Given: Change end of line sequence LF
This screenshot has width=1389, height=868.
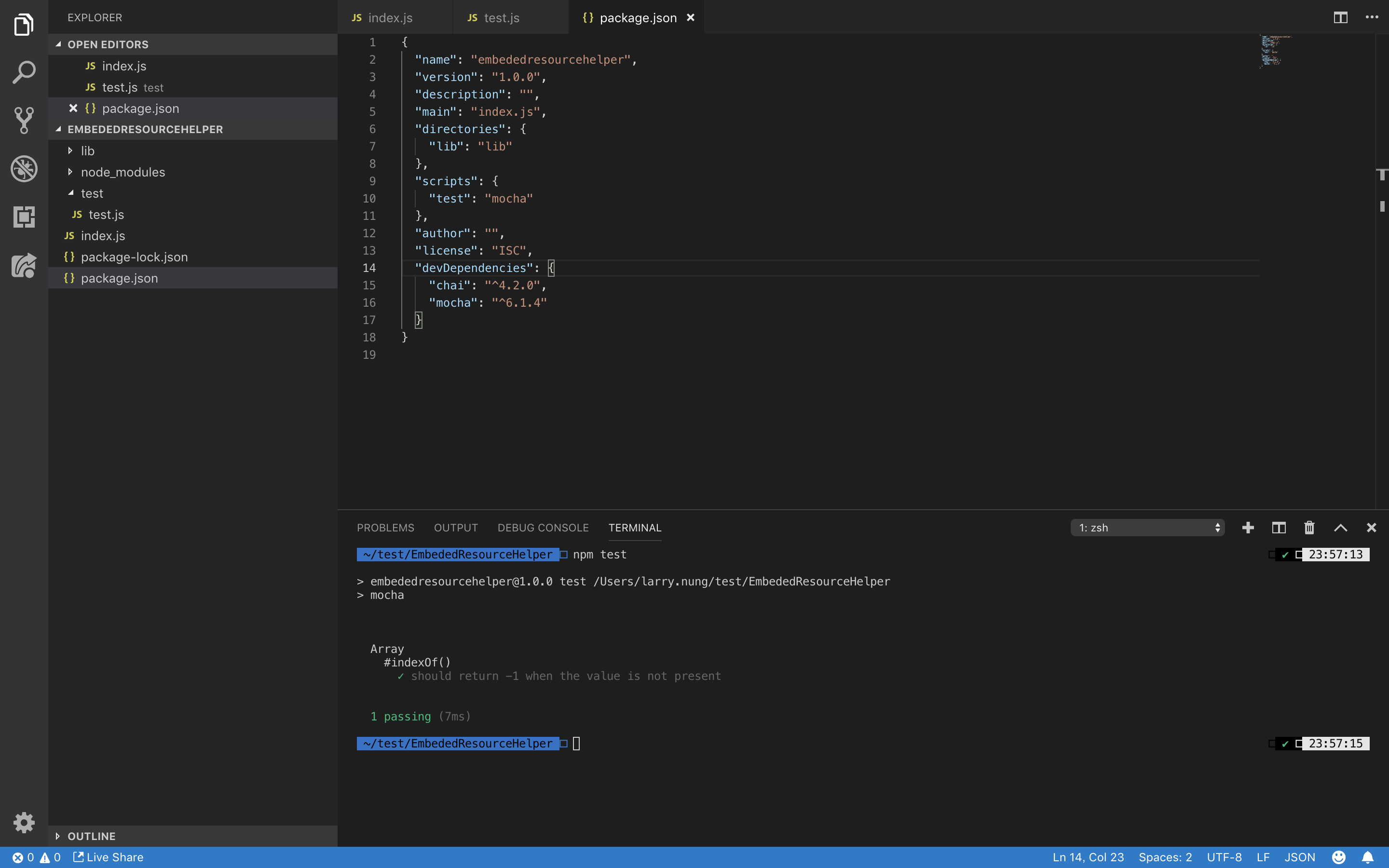Looking at the screenshot, I should coord(1263,857).
